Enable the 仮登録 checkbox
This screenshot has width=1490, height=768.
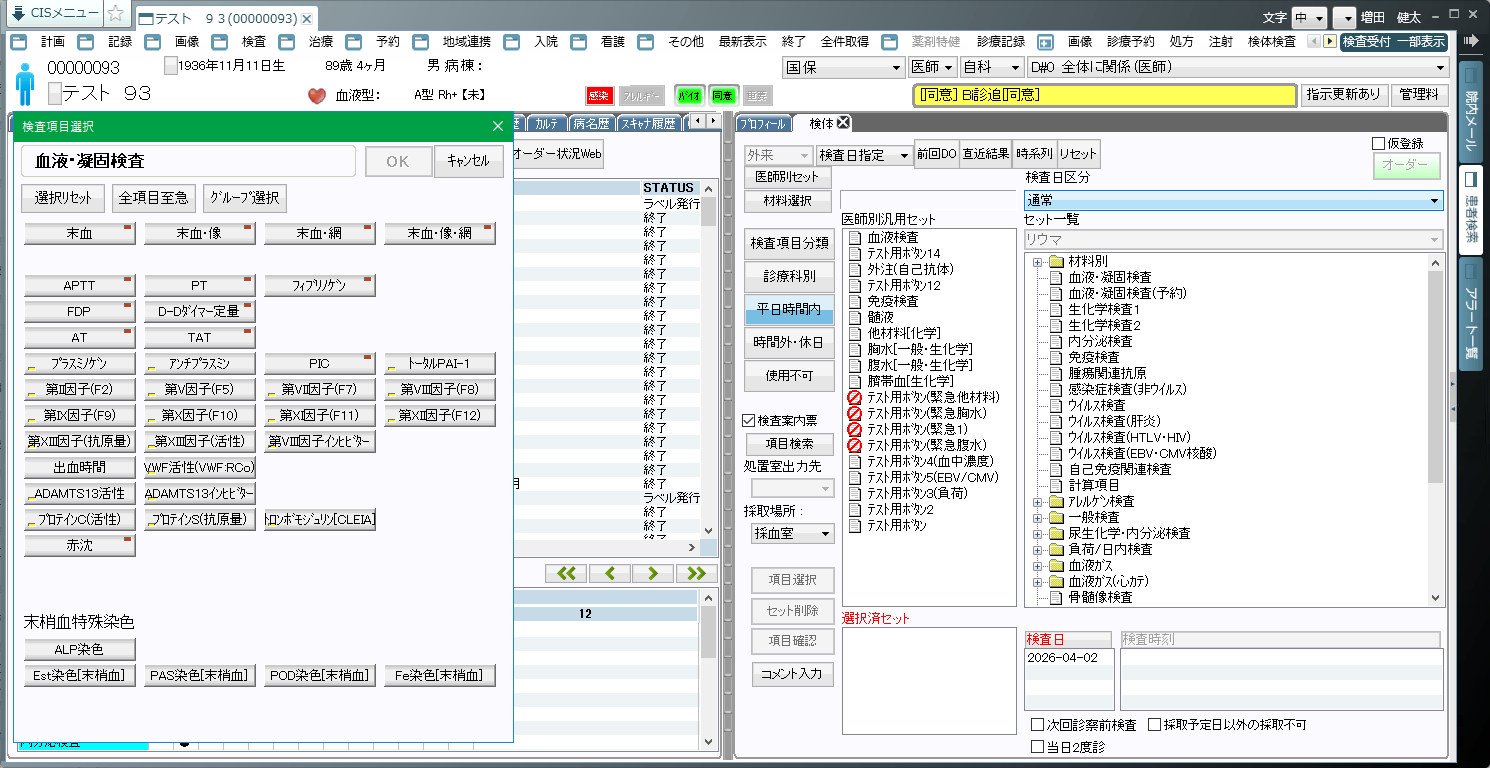point(1379,144)
